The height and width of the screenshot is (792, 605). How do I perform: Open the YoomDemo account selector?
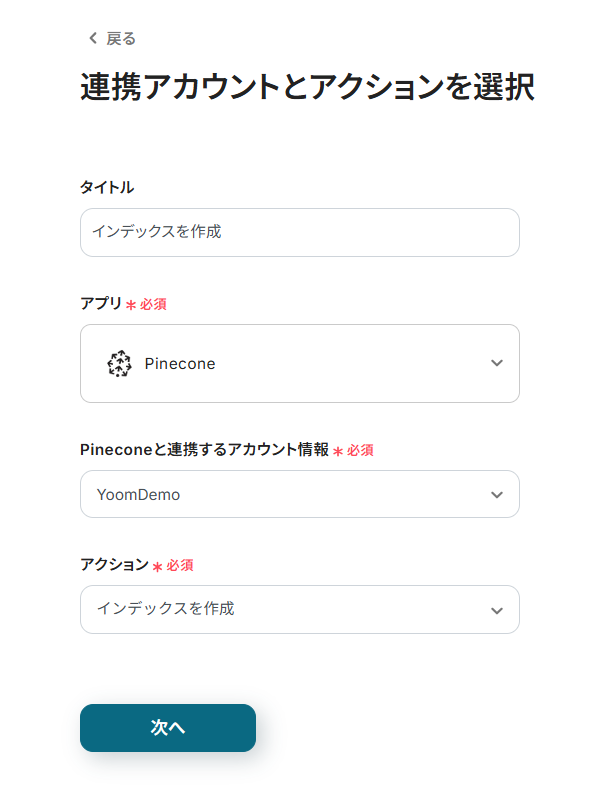300,494
